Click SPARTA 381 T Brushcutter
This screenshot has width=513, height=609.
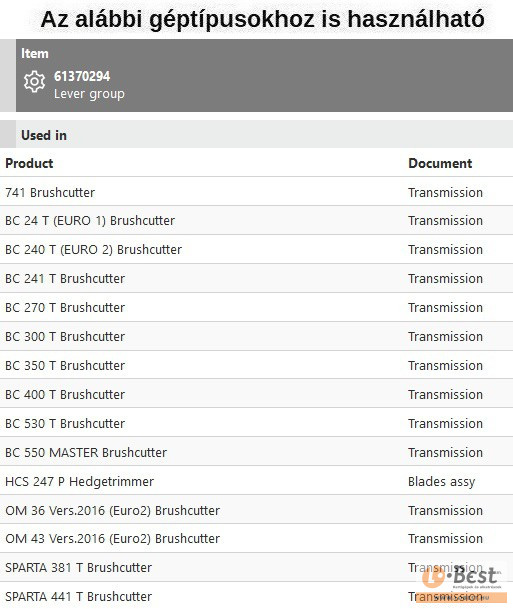[x=78, y=567]
